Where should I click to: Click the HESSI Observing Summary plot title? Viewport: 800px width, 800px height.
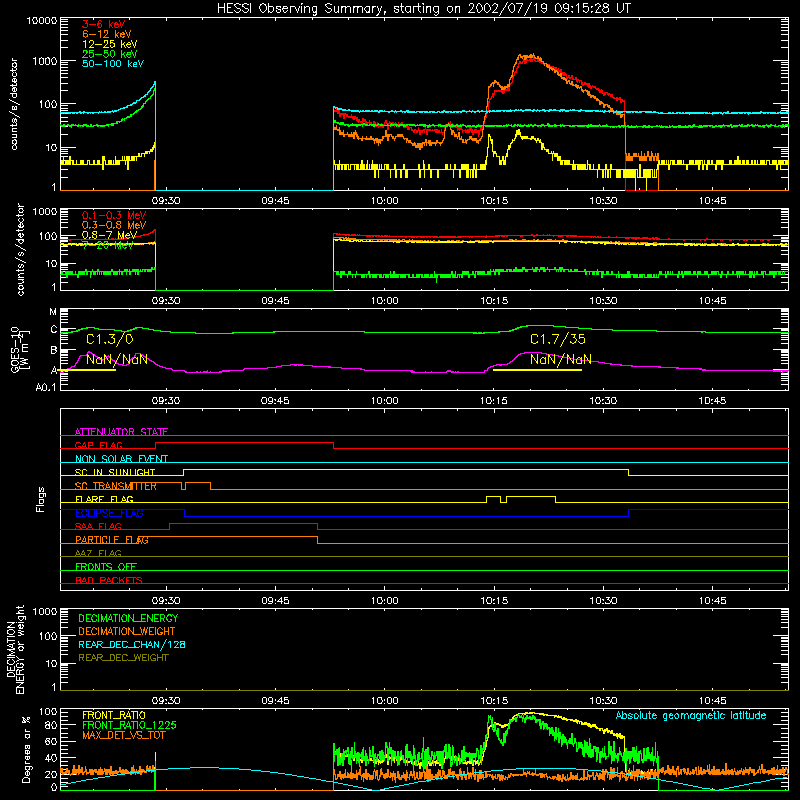423,9
